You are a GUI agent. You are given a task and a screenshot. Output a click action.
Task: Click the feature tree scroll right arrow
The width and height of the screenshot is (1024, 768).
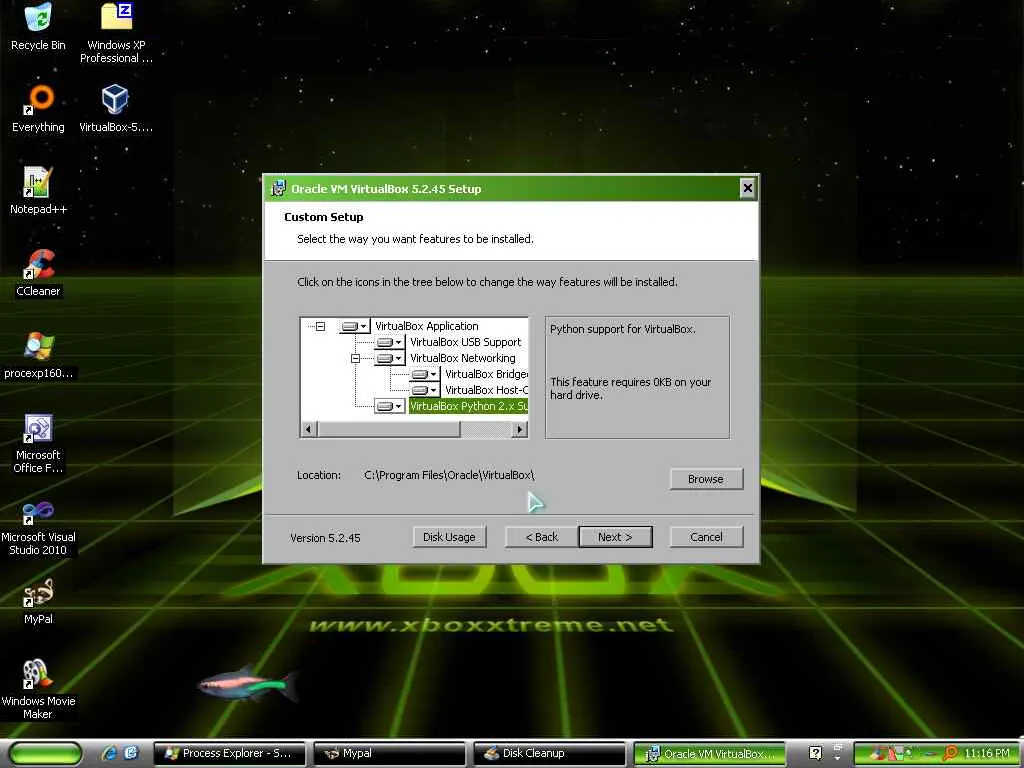(520, 429)
